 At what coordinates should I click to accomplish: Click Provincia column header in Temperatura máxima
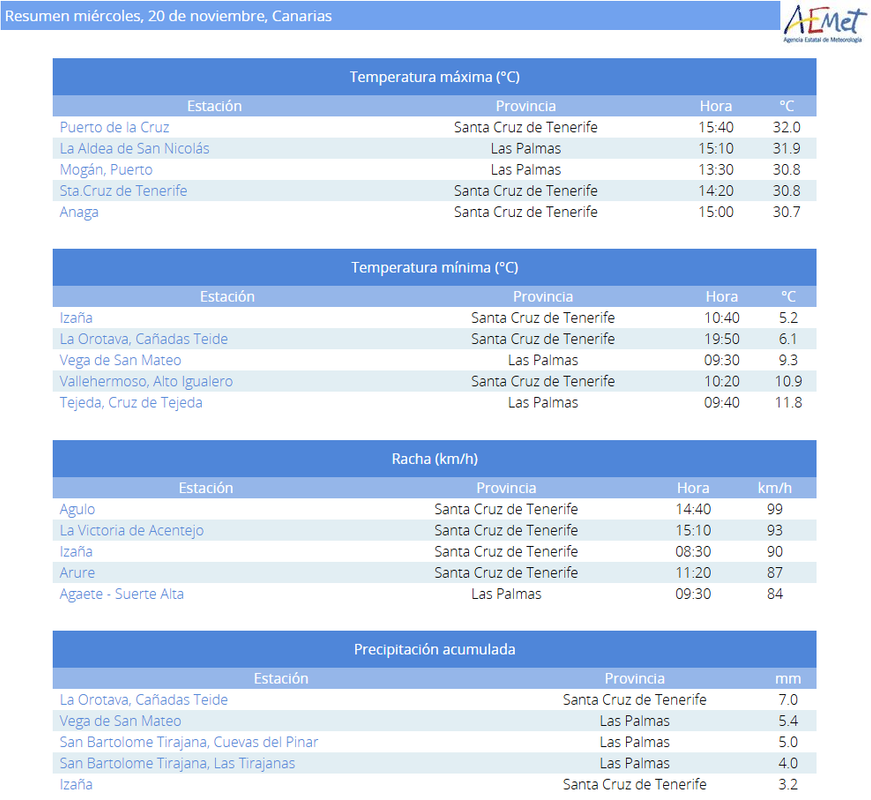(x=525, y=106)
